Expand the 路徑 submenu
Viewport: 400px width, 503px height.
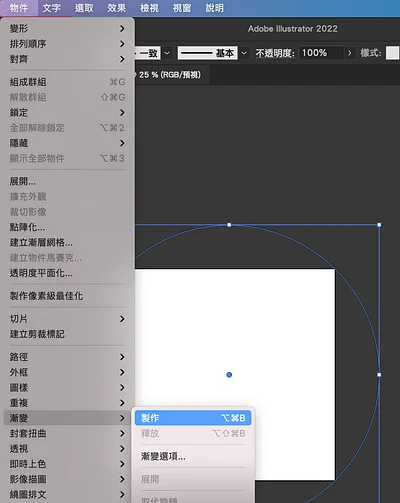coord(67,357)
